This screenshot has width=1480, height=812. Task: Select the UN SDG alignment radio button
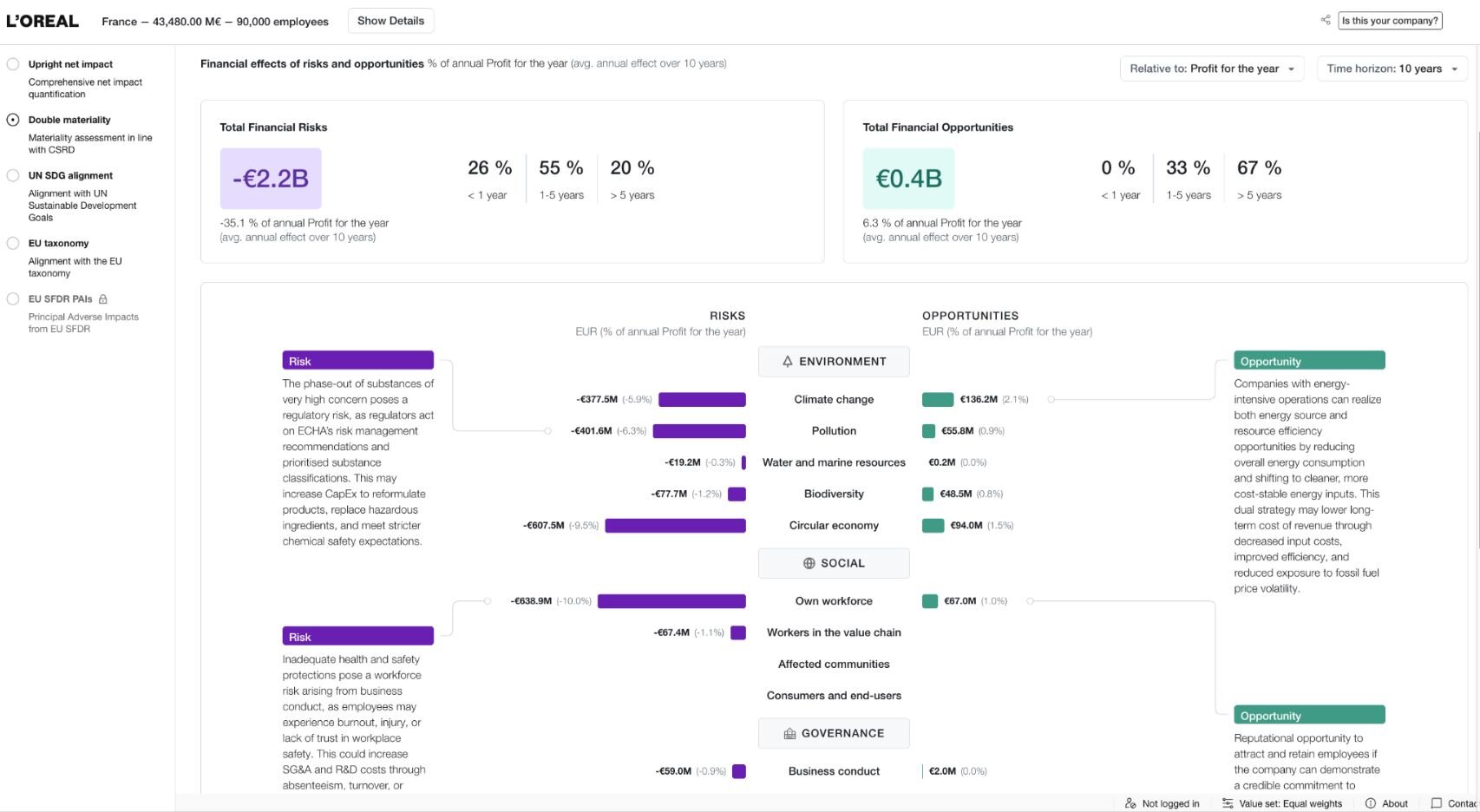pyautogui.click(x=13, y=175)
